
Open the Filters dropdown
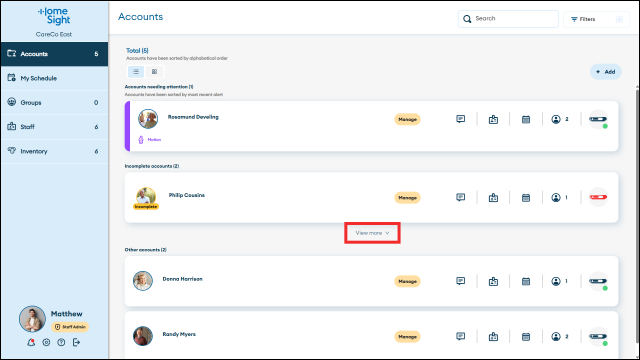[596, 19]
